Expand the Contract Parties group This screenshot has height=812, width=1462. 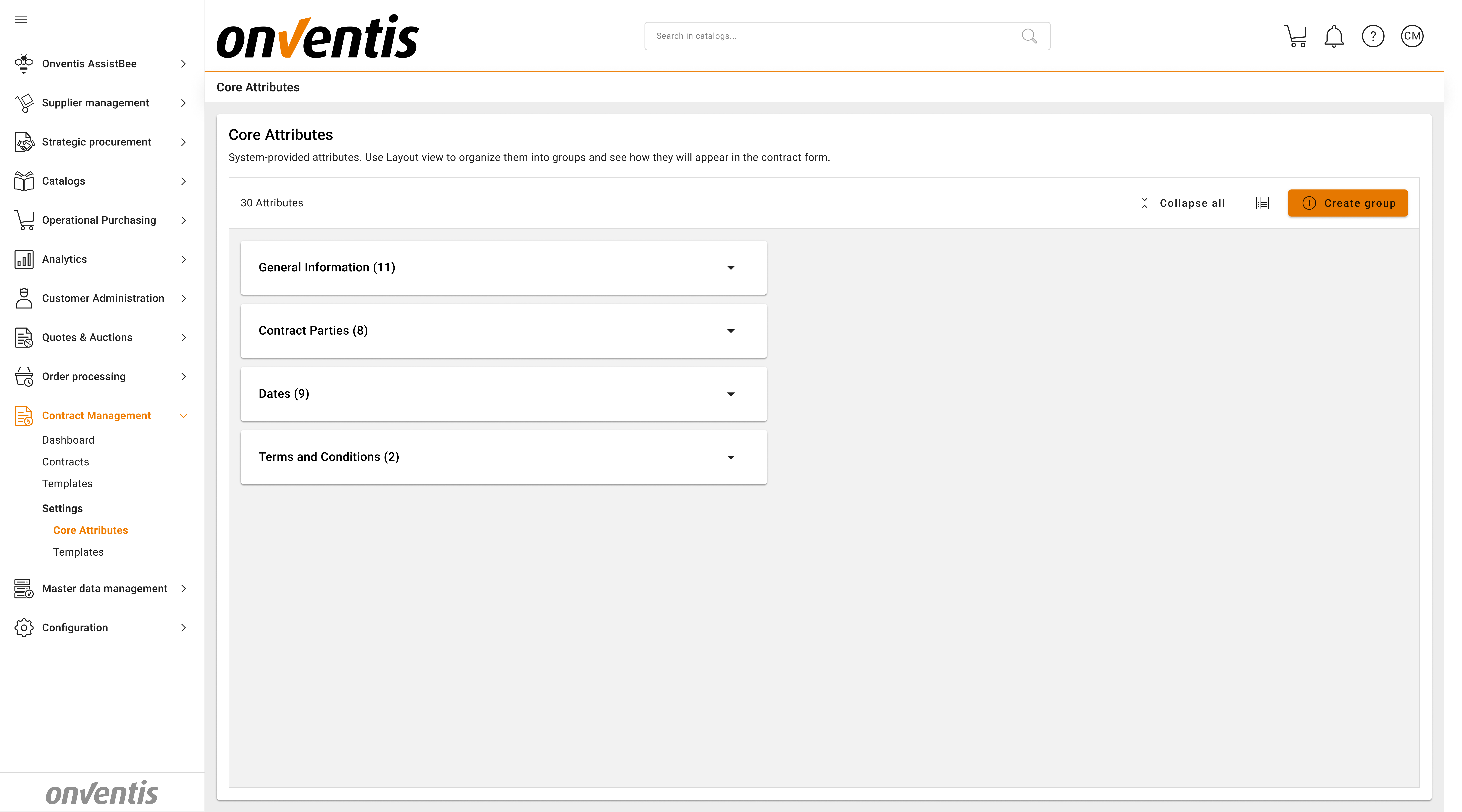coord(731,331)
